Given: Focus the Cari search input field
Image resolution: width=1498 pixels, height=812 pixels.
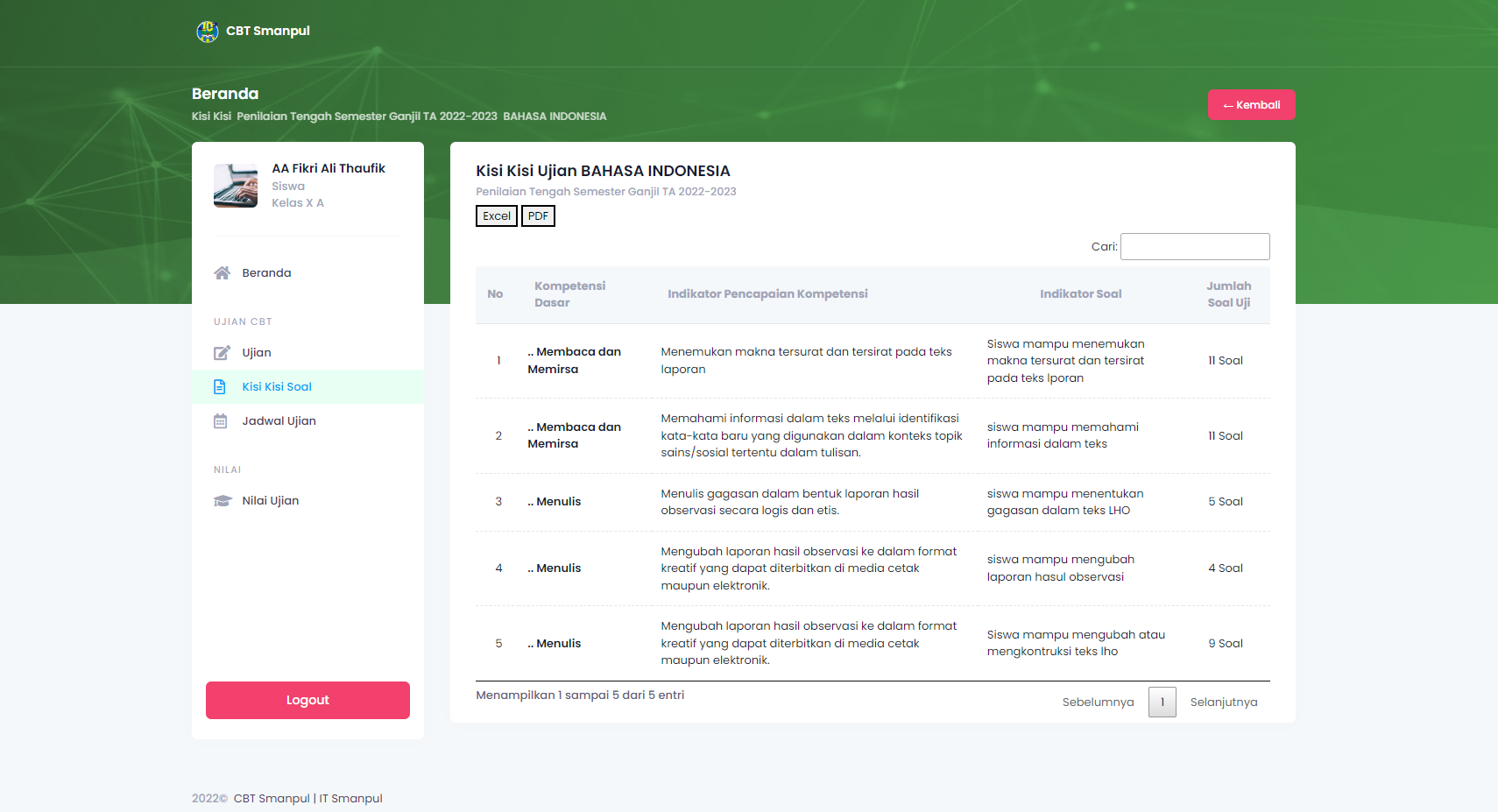Looking at the screenshot, I should tap(1194, 247).
